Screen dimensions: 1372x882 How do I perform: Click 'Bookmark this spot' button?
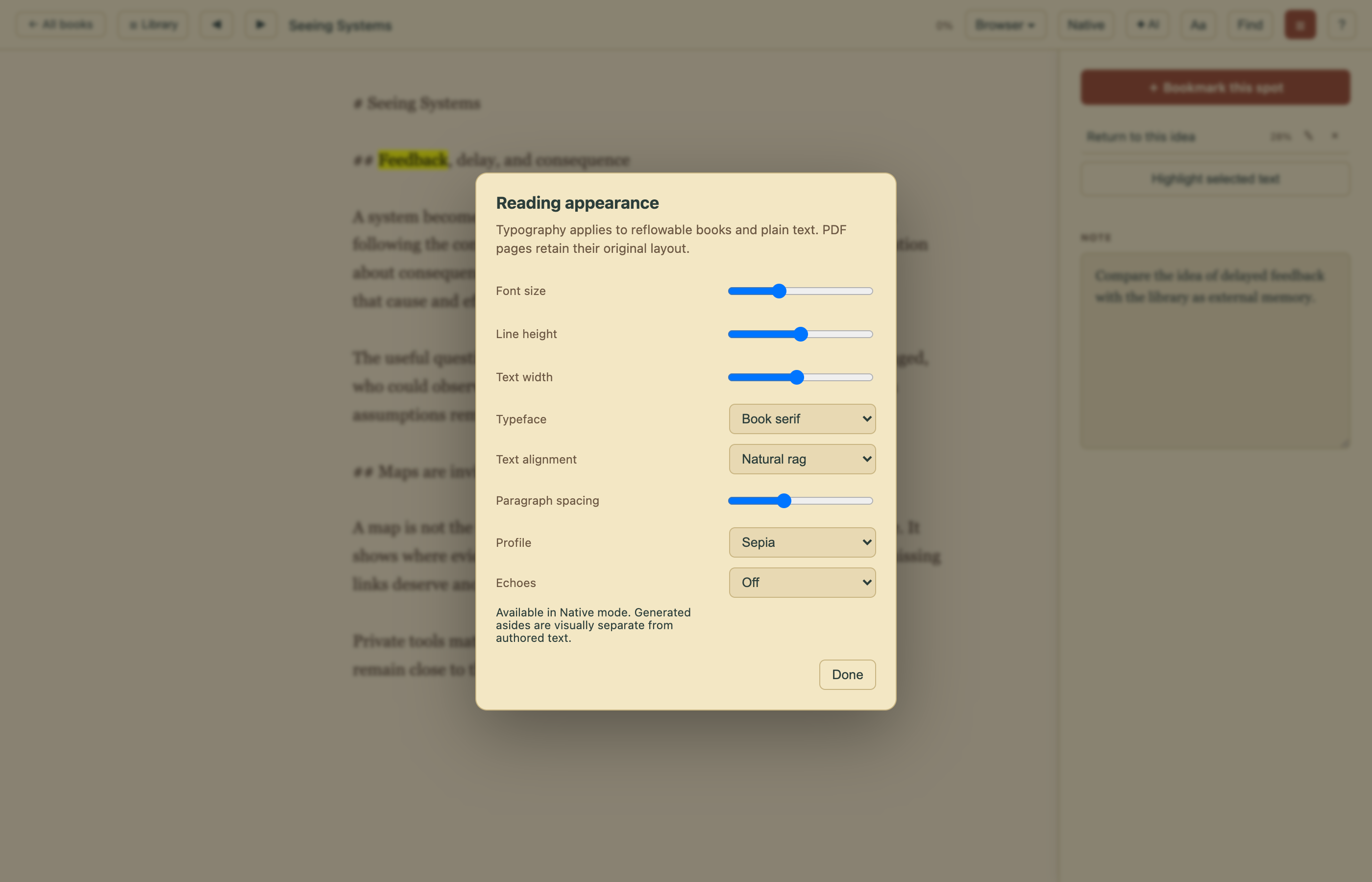tap(1215, 87)
